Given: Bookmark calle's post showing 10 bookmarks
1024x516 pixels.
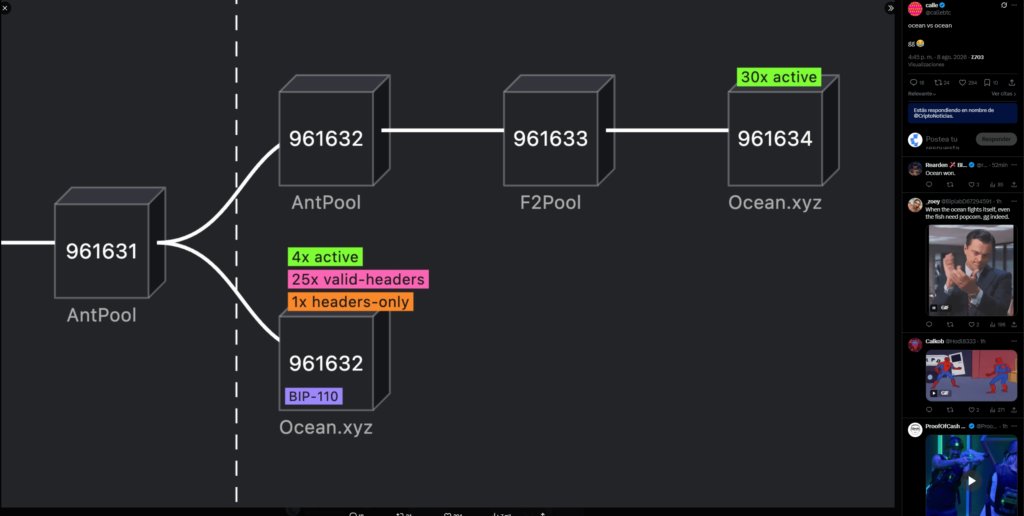Looking at the screenshot, I should (991, 82).
